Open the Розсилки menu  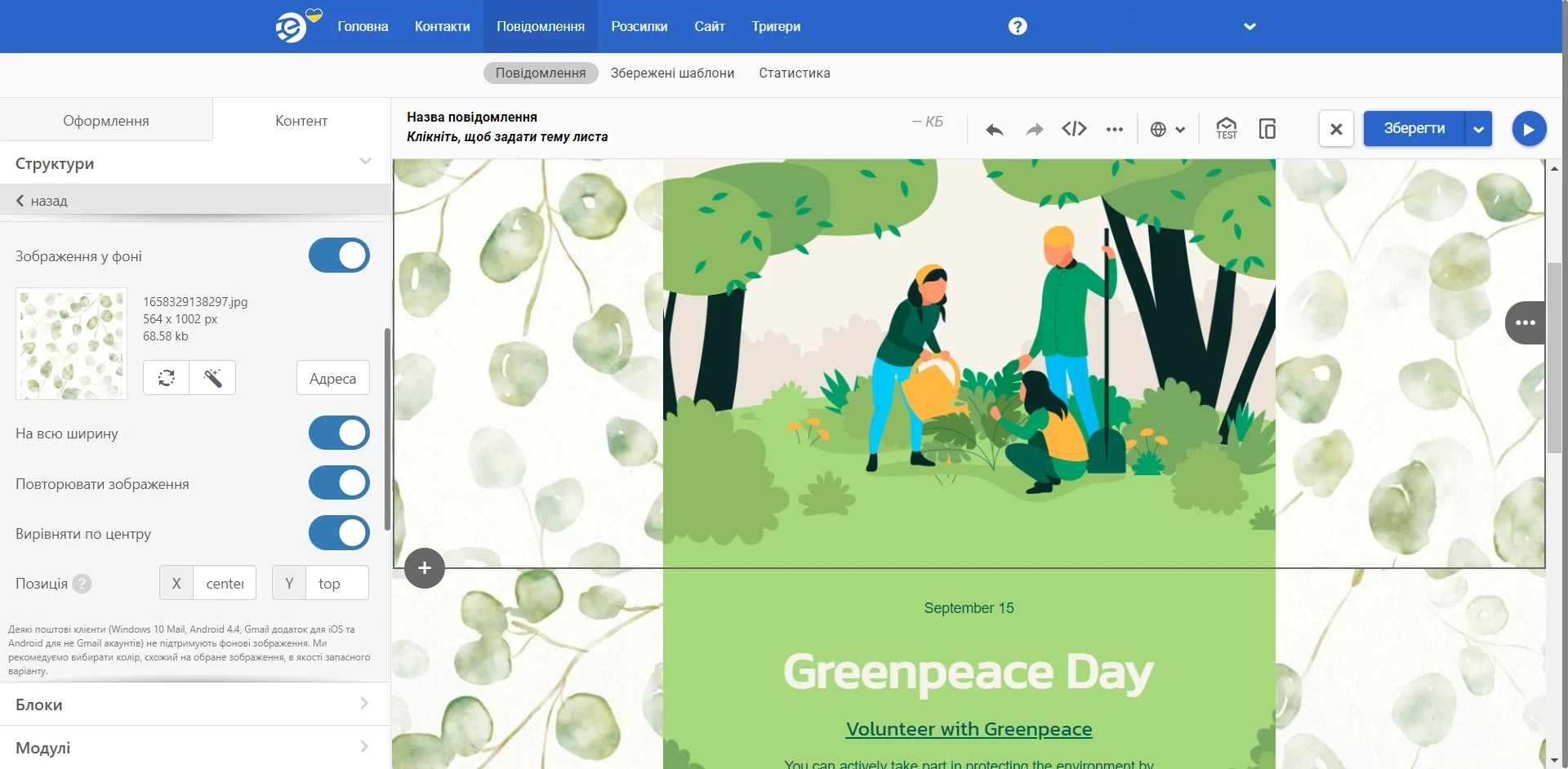click(639, 26)
